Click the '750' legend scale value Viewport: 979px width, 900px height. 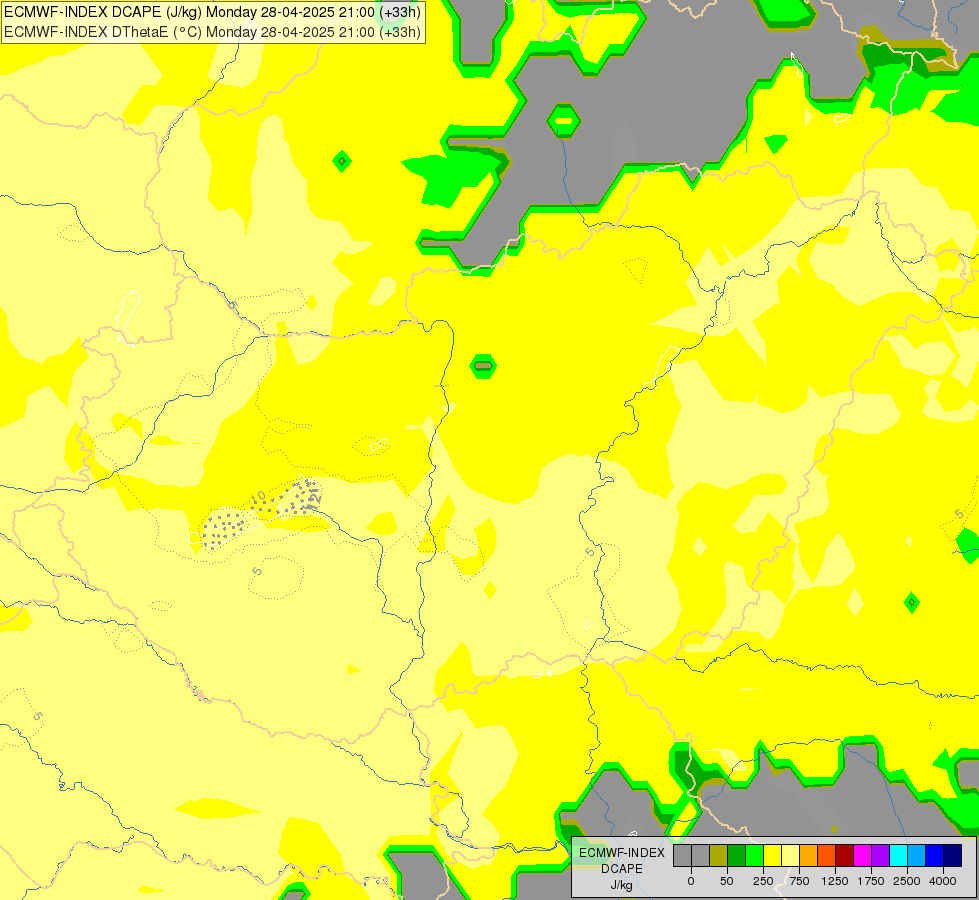(x=799, y=881)
